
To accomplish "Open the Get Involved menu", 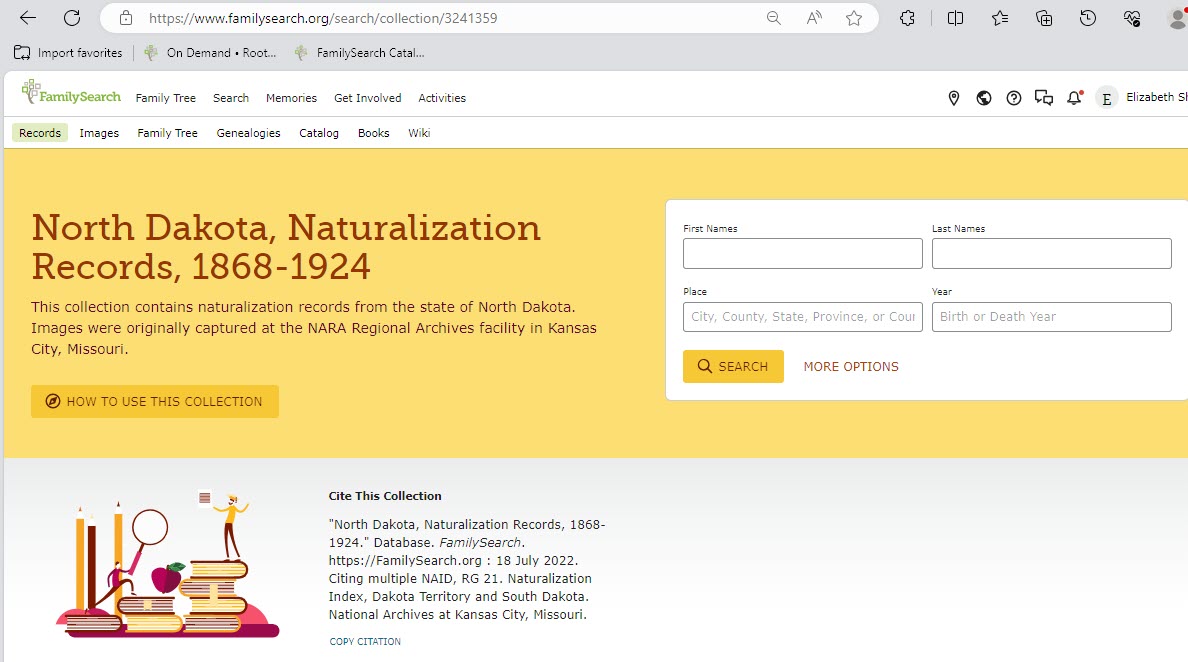I will pyautogui.click(x=365, y=97).
